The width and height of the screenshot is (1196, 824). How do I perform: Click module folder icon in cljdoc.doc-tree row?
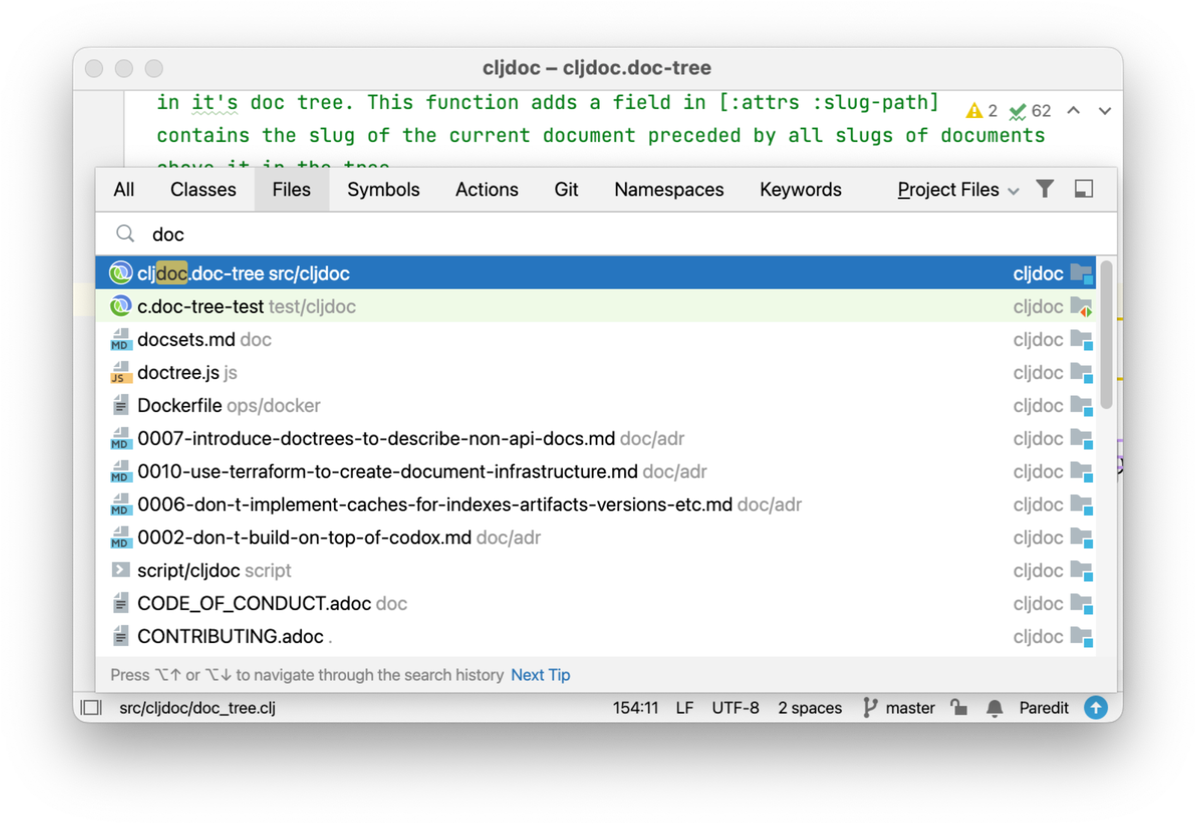pyautogui.click(x=1082, y=273)
